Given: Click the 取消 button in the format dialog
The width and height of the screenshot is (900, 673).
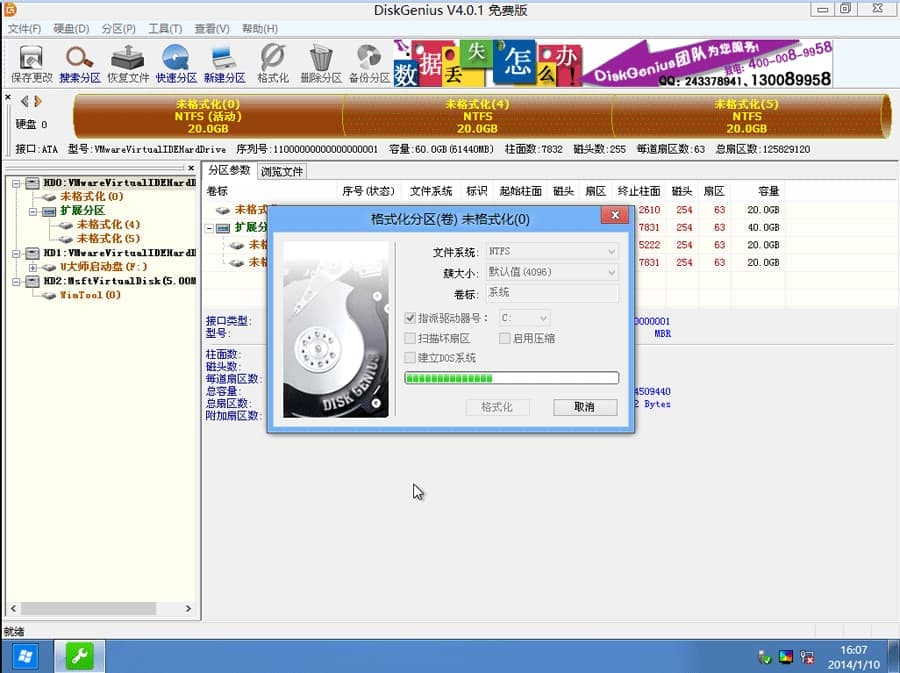Looking at the screenshot, I should pyautogui.click(x=585, y=407).
